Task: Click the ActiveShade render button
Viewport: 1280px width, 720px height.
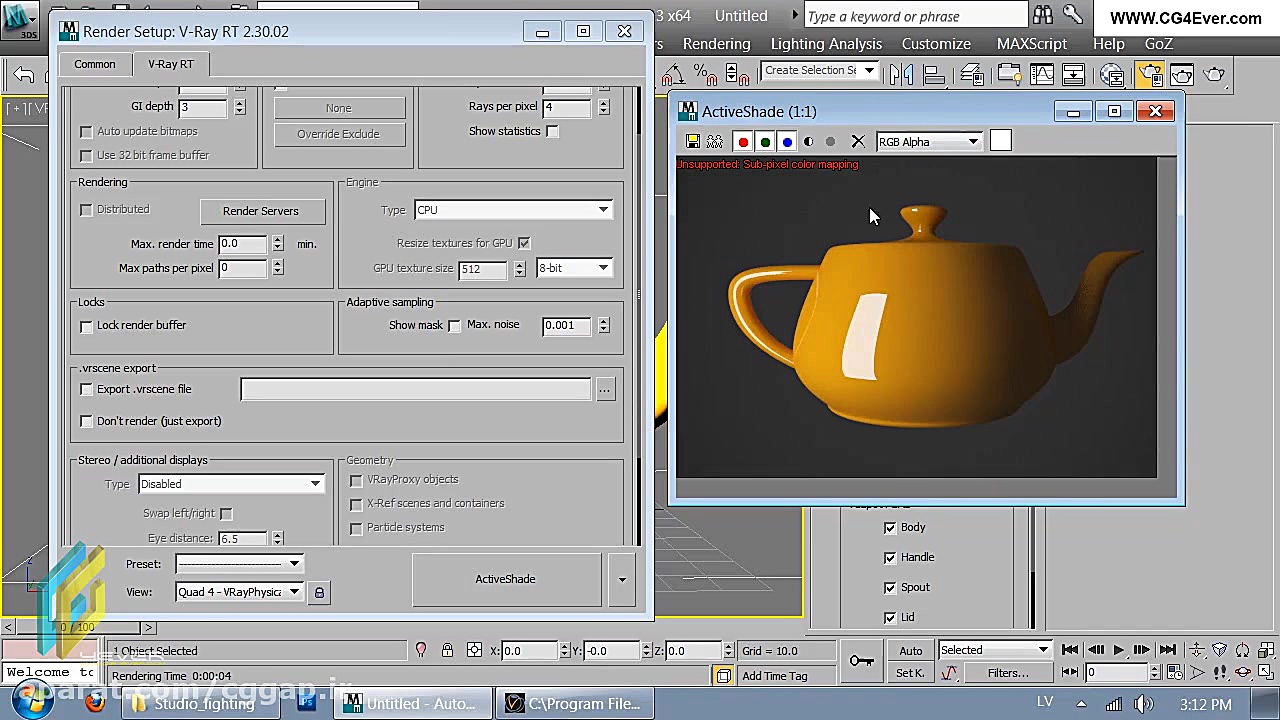Action: [x=506, y=579]
